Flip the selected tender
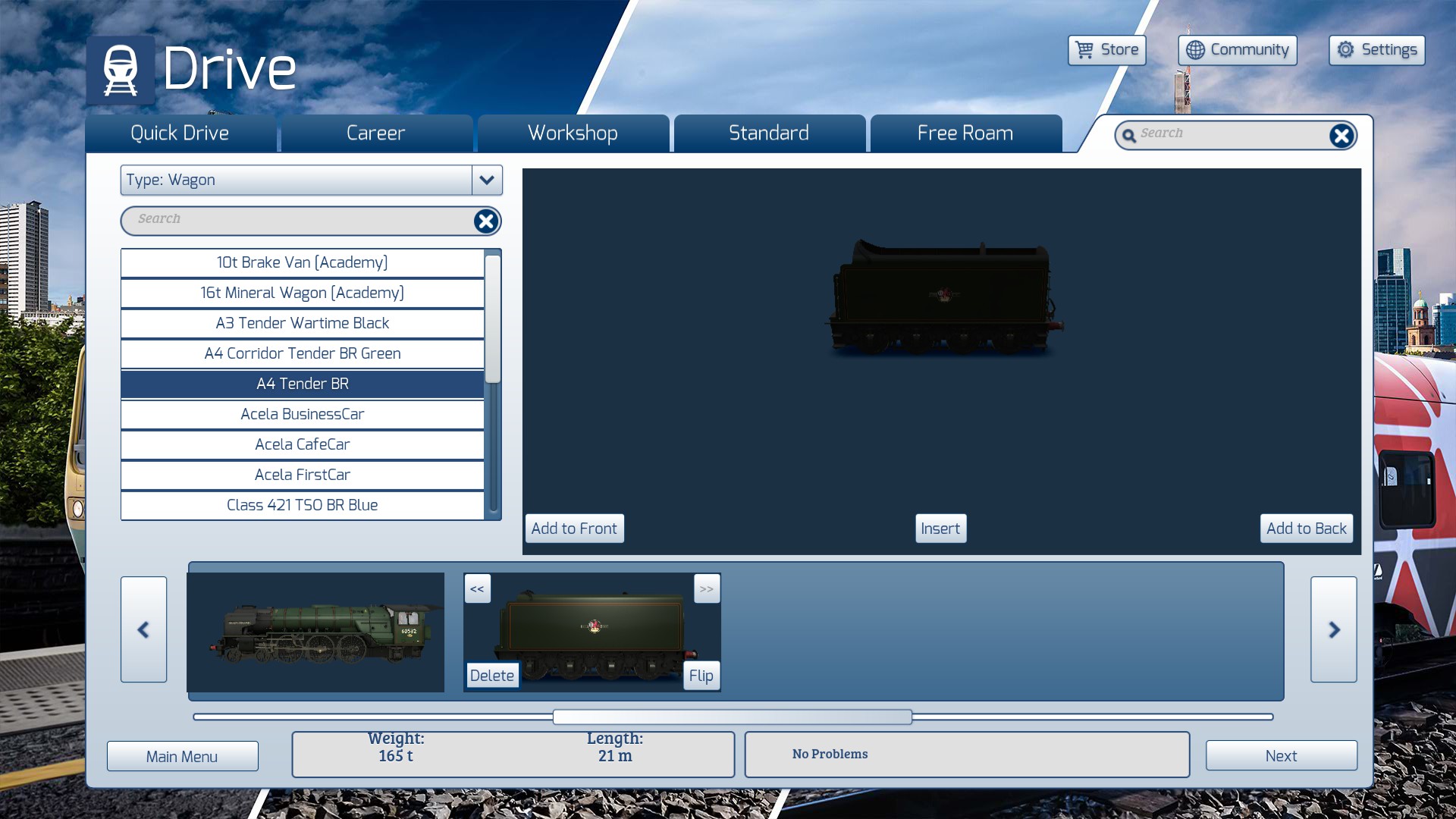The image size is (1456, 819). coord(701,676)
